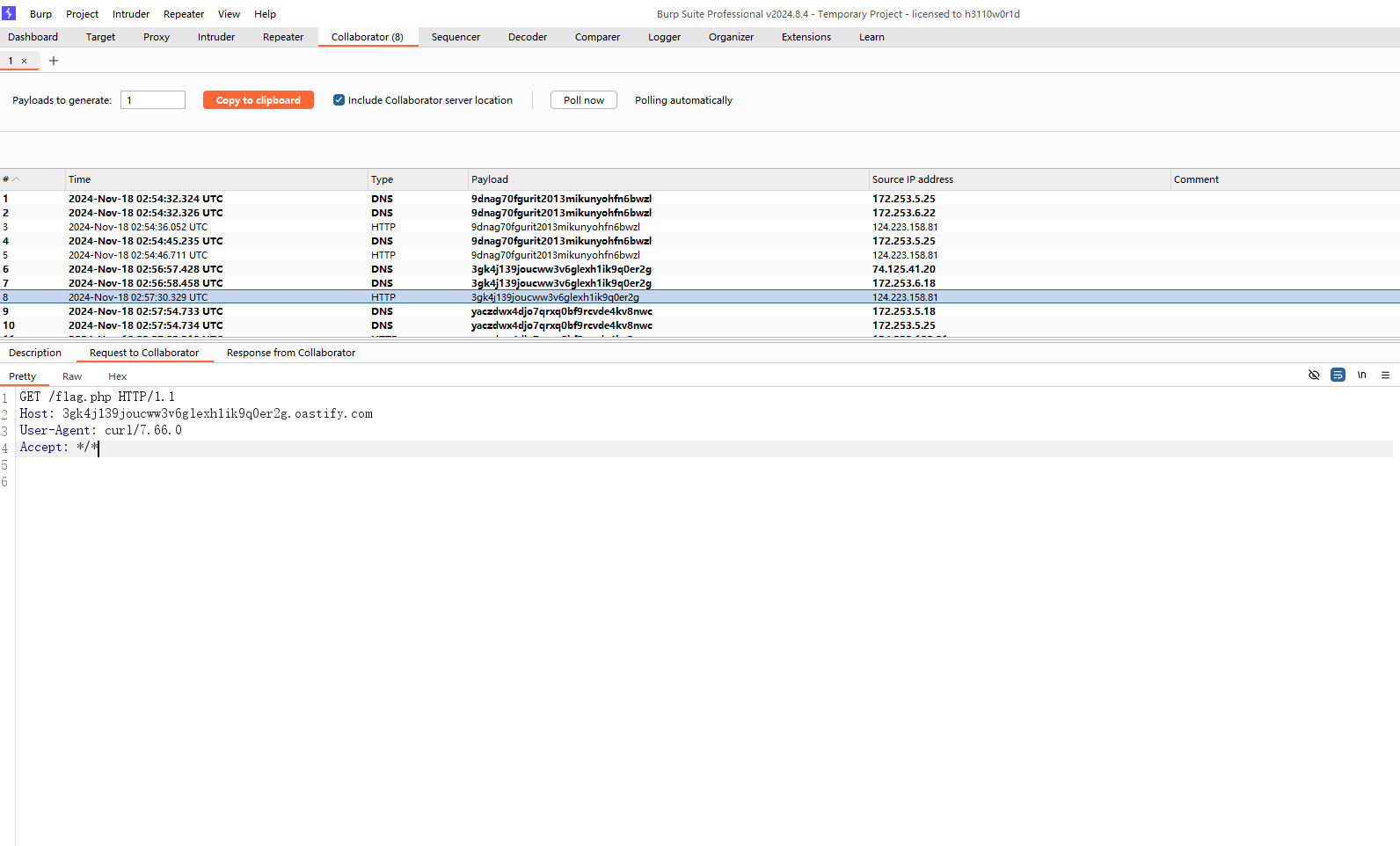The width and height of the screenshot is (1400, 846).
Task: Select interaction row 3 HTTP entry
Action: click(x=383, y=227)
